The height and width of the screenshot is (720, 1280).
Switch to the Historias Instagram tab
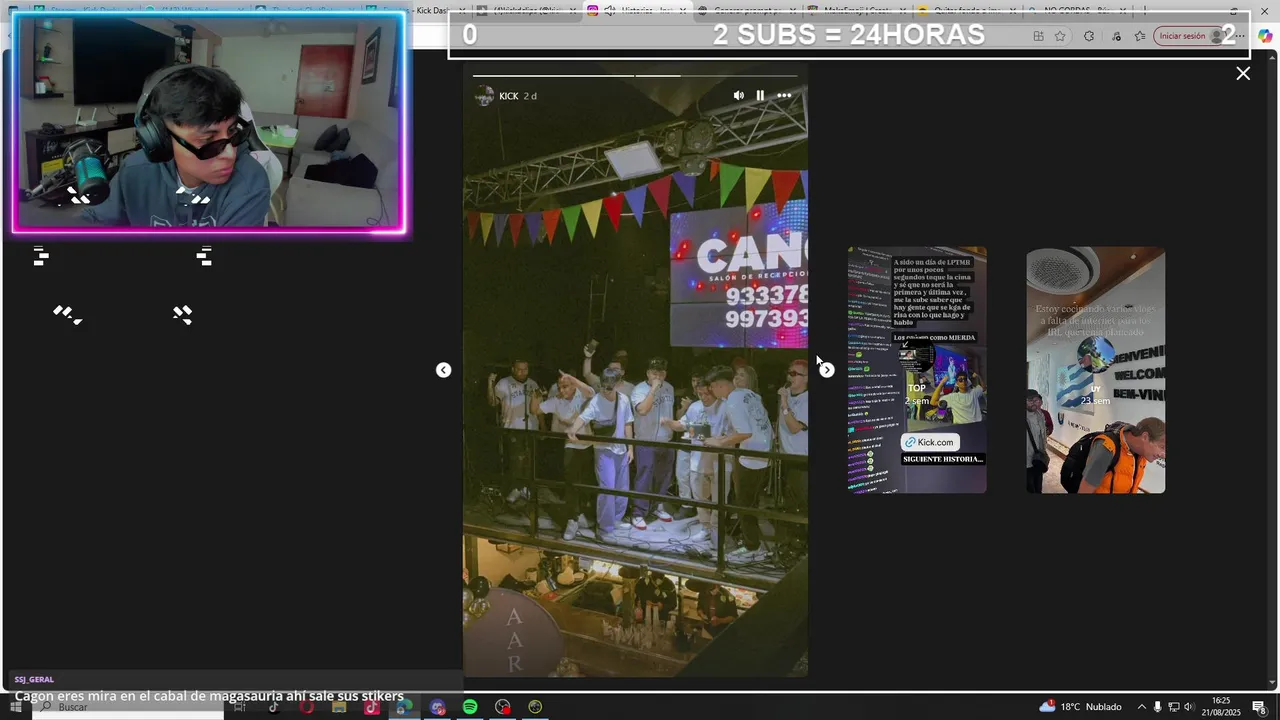point(637,11)
